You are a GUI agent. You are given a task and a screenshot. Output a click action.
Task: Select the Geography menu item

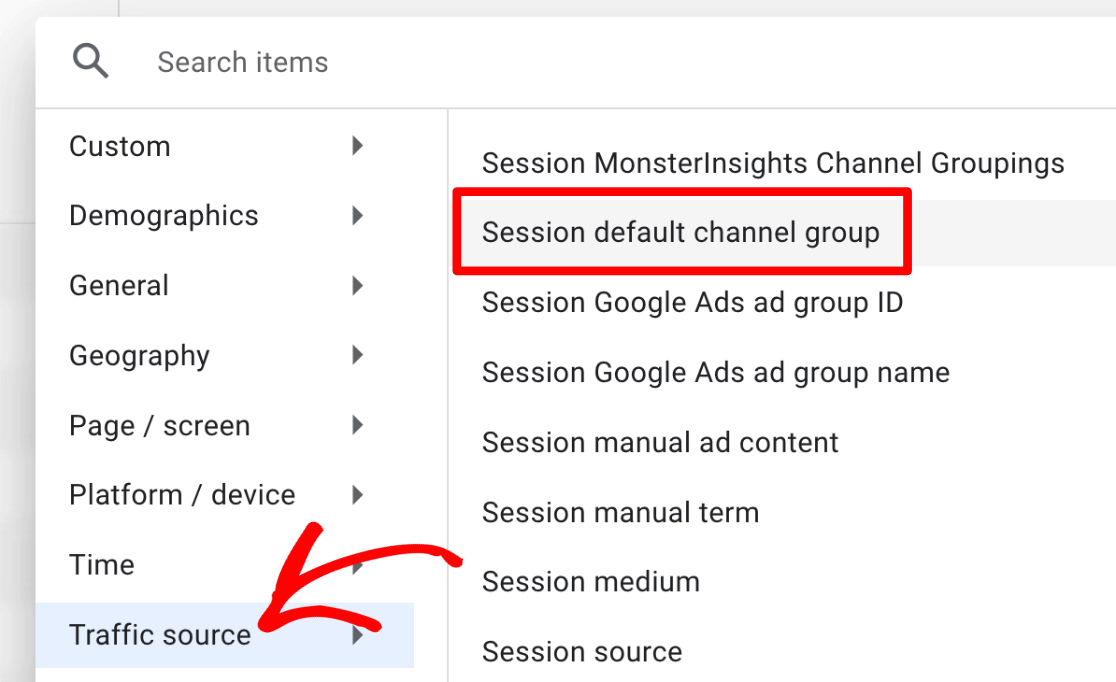point(139,355)
